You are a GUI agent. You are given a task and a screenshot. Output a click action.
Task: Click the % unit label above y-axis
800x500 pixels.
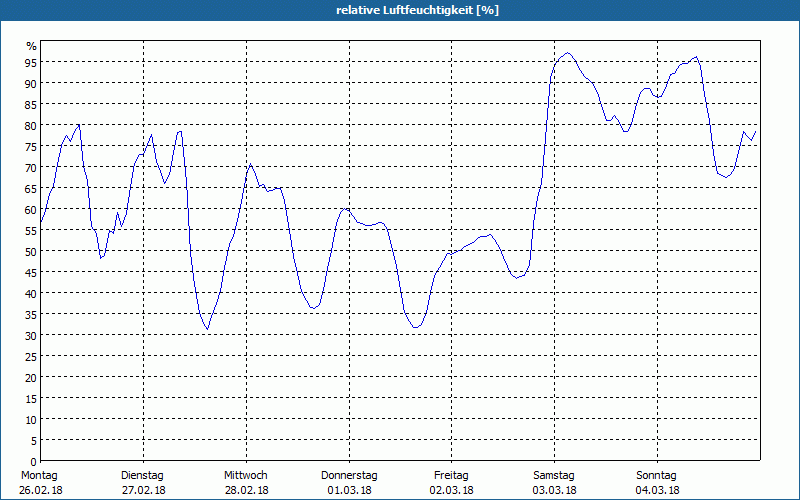click(x=32, y=46)
